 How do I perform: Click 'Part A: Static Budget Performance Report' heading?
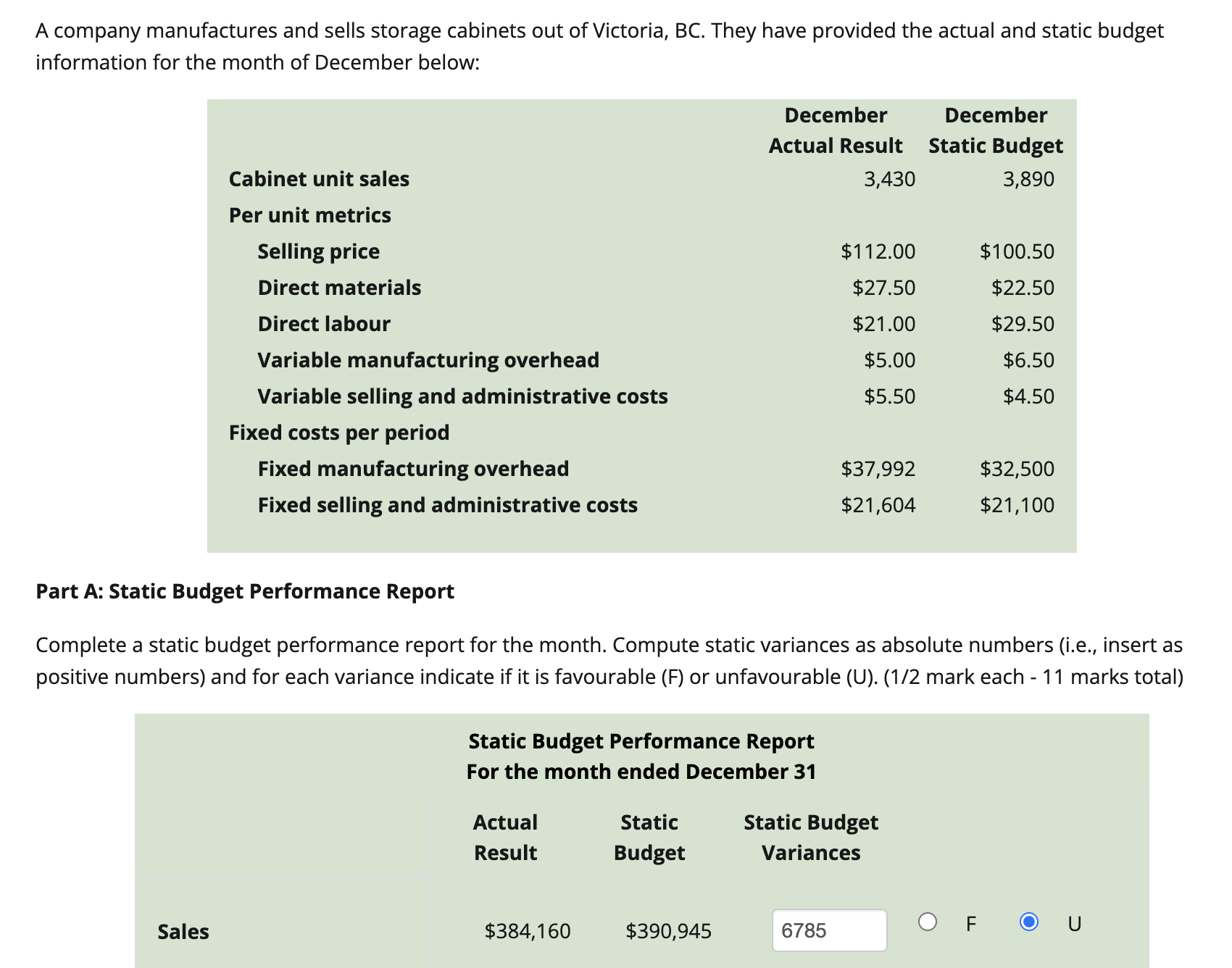pos(245,591)
